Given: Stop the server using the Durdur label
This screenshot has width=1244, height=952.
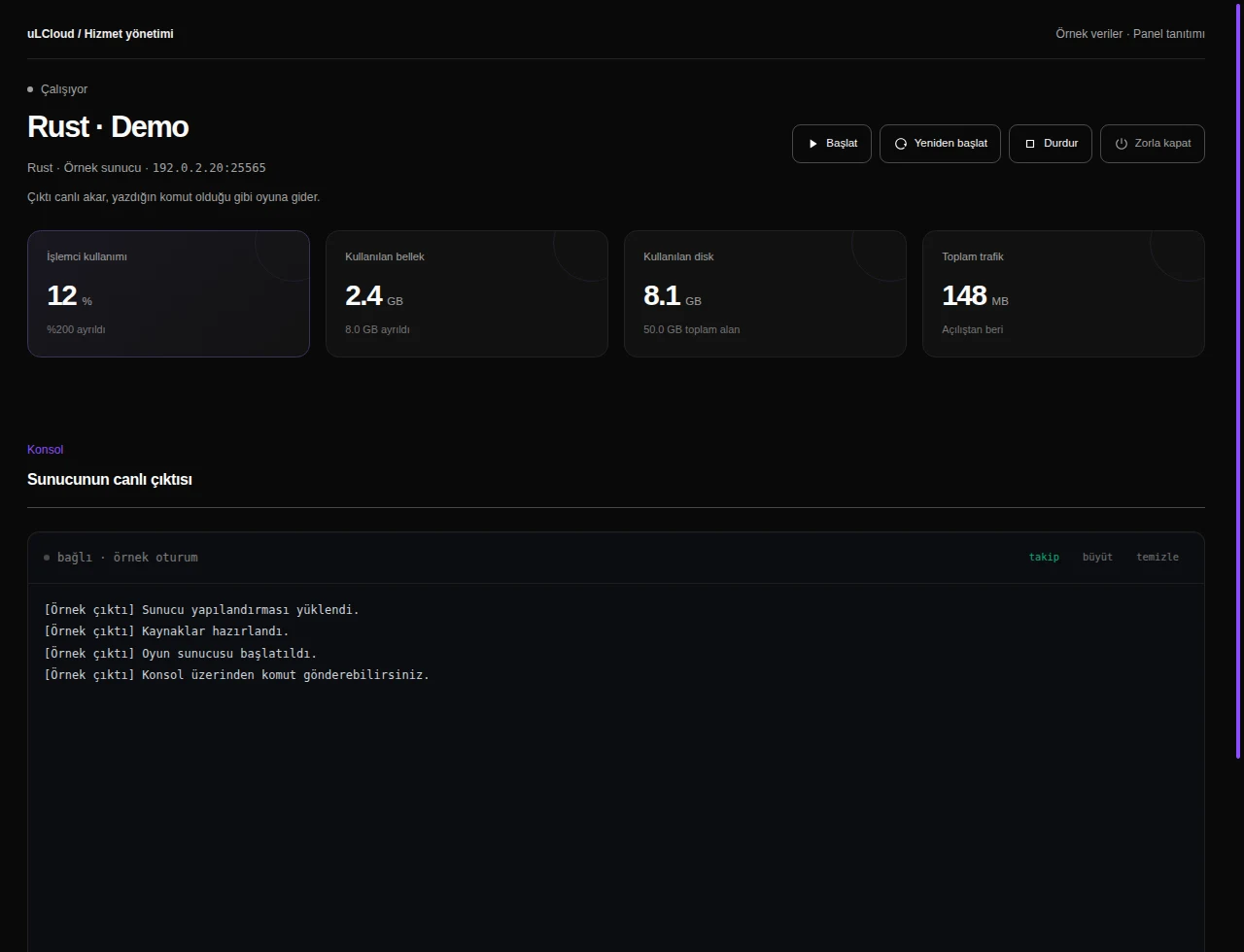Looking at the screenshot, I should click(1061, 144).
